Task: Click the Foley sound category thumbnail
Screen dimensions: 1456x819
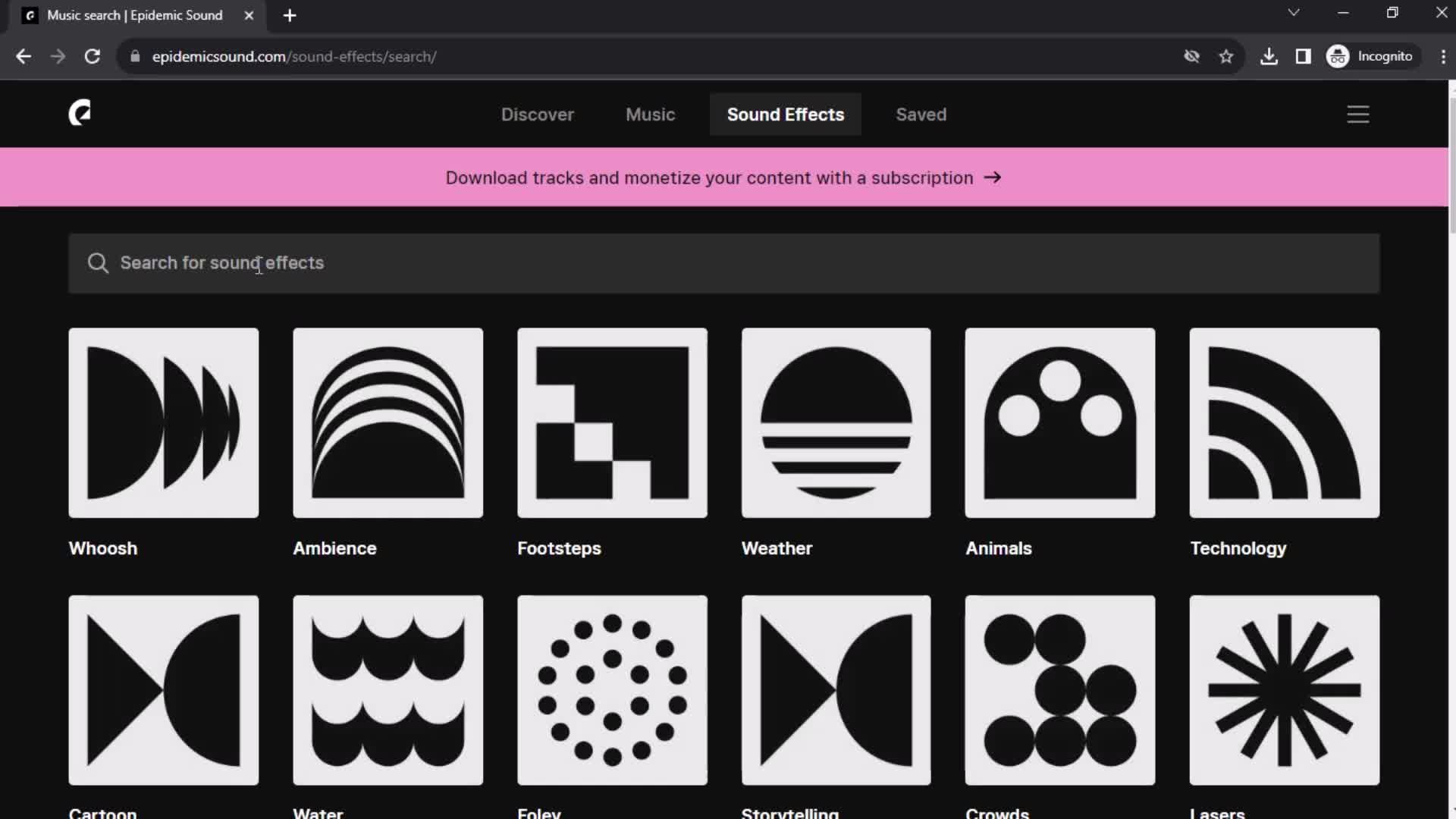Action: pos(612,690)
